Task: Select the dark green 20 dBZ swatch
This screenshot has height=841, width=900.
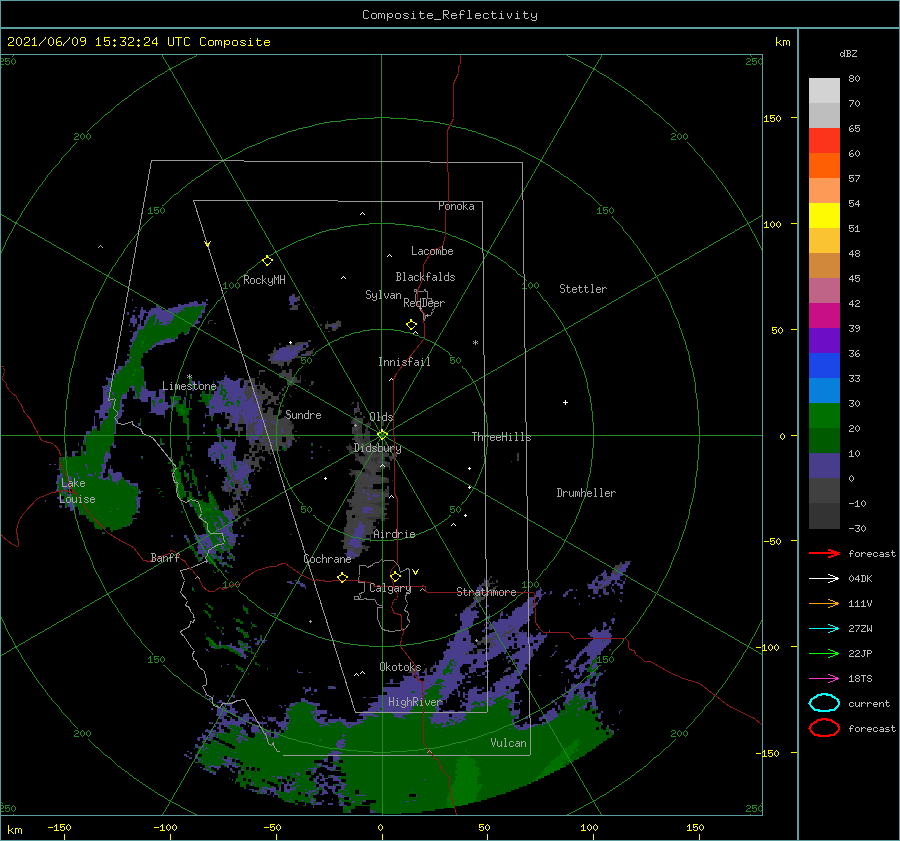Action: click(824, 440)
